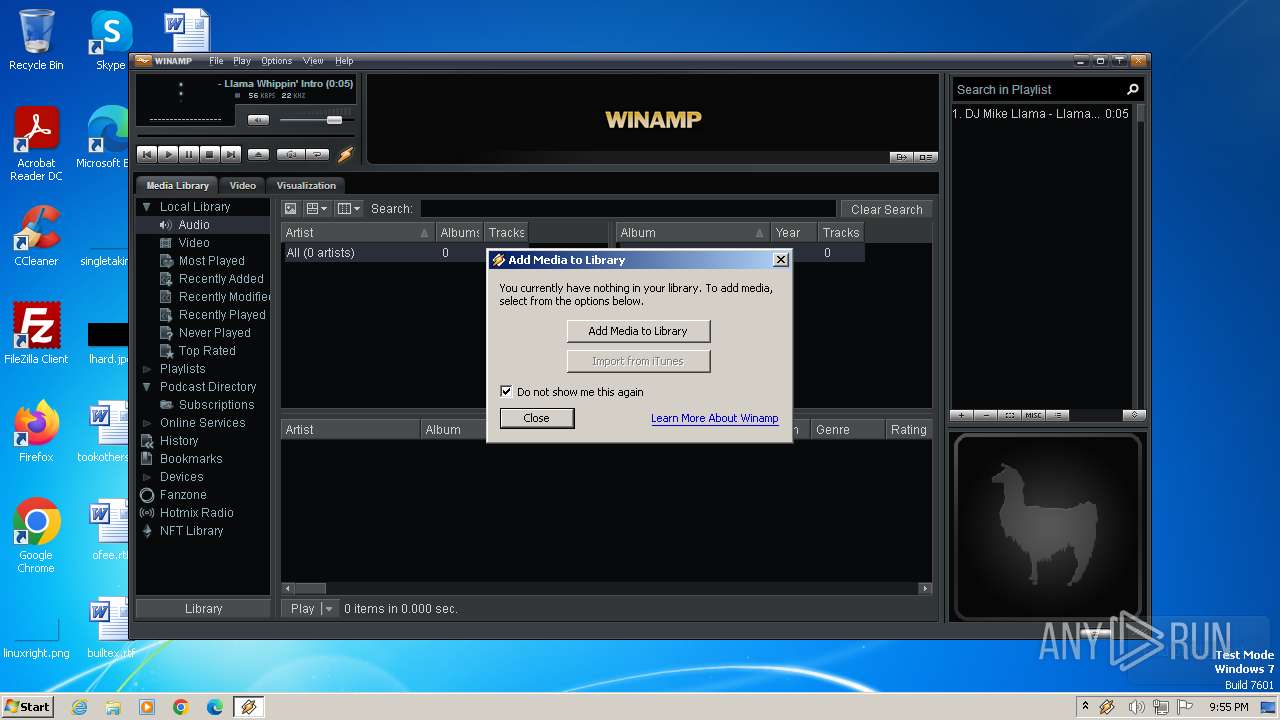Click the Add Media to Library button
Screen dimensions: 1280x720
pos(638,331)
